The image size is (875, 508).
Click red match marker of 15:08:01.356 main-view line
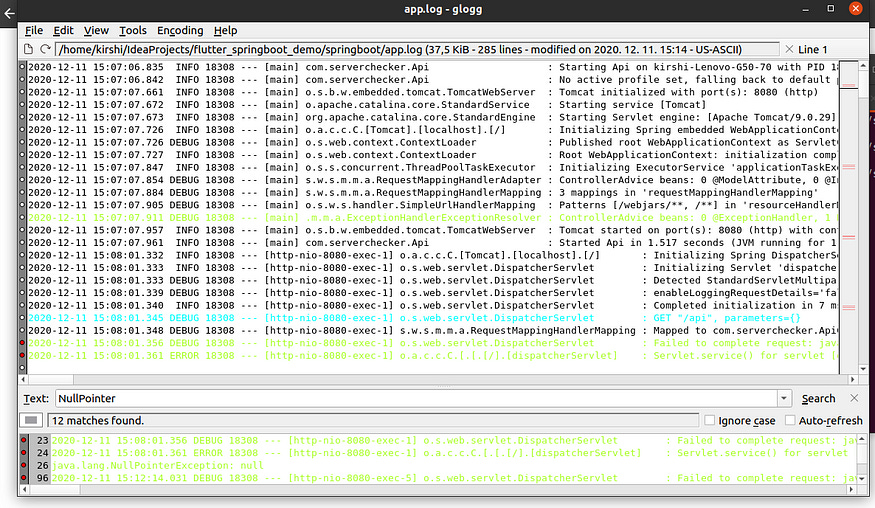(x=22, y=343)
